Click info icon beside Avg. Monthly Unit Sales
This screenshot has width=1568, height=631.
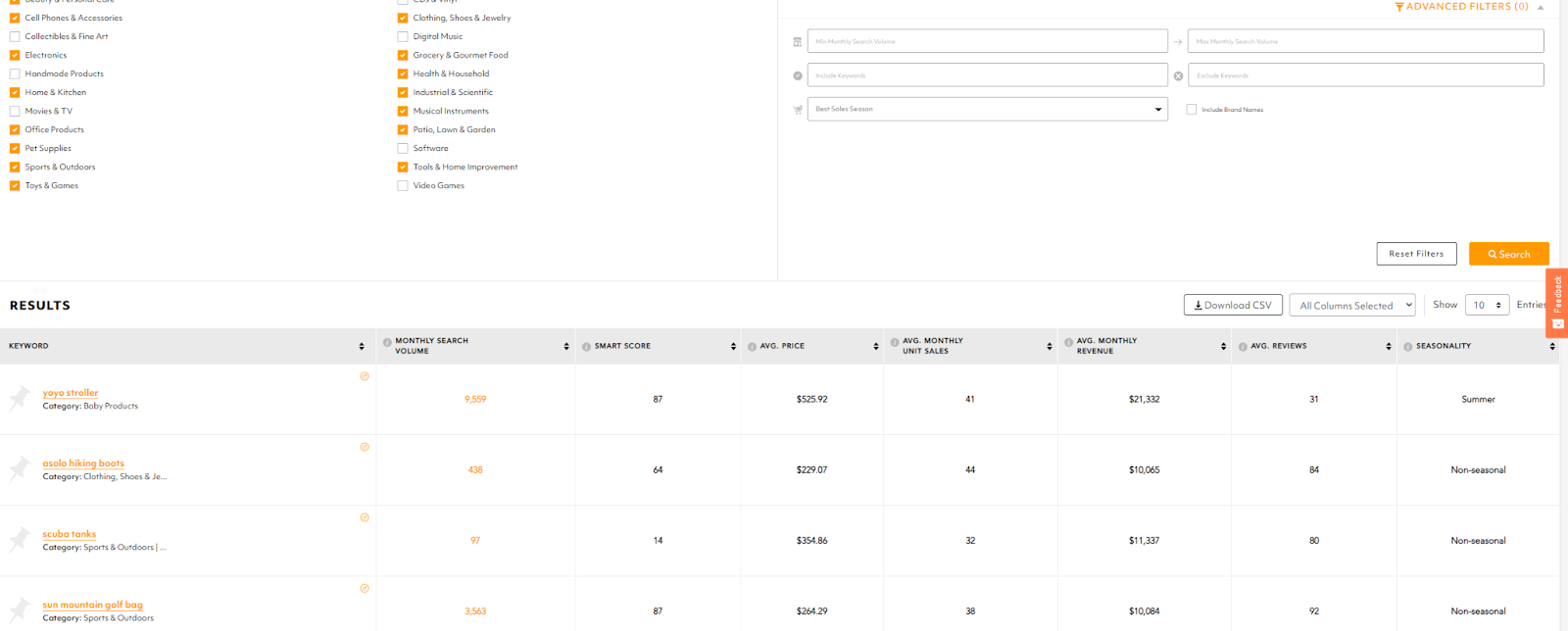(x=895, y=343)
